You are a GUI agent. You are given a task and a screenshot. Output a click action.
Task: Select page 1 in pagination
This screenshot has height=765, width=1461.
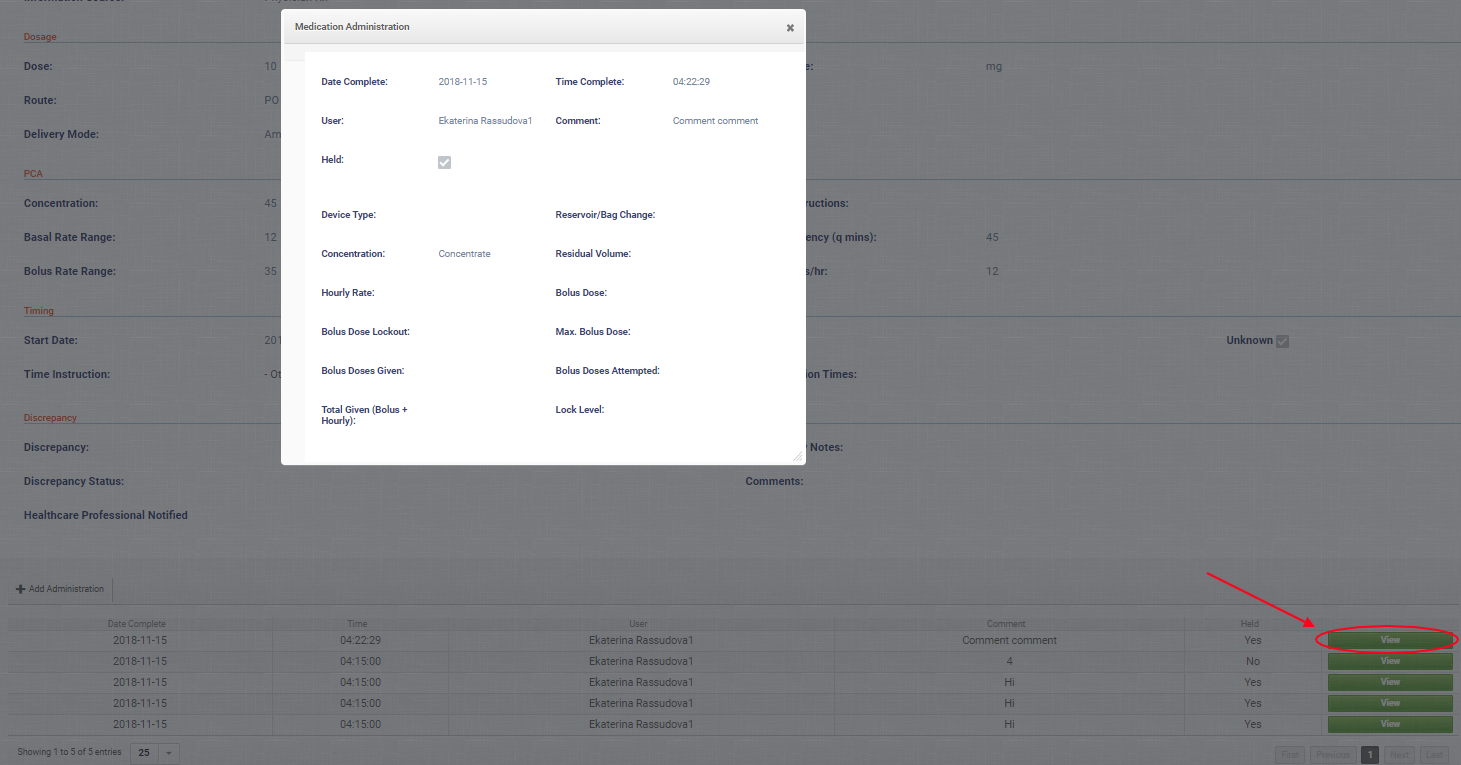tap(1370, 755)
